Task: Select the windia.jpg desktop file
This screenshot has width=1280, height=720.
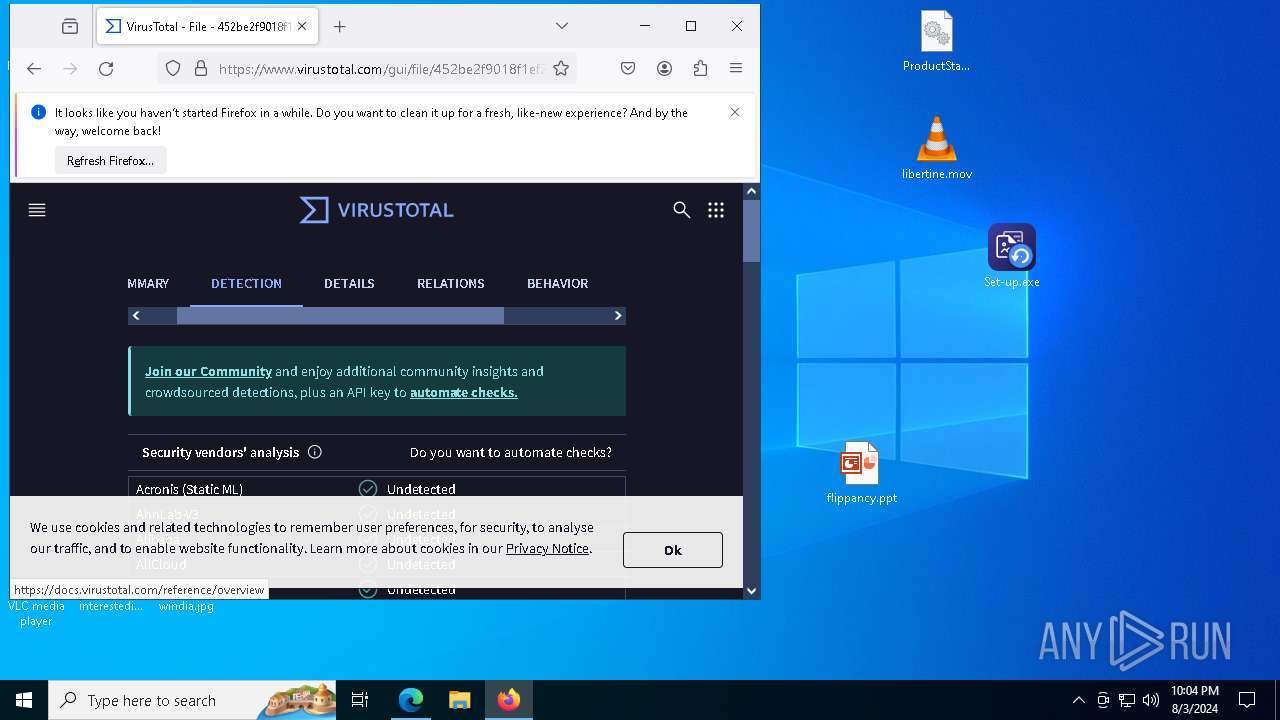Action: pos(186,606)
